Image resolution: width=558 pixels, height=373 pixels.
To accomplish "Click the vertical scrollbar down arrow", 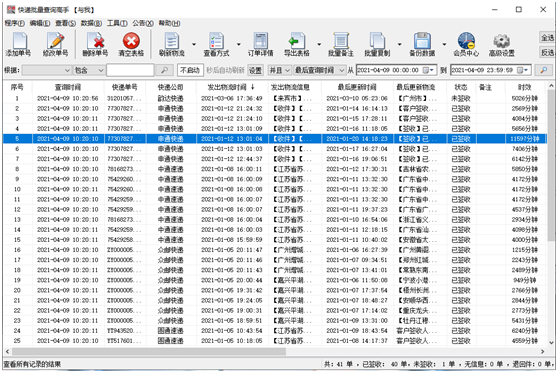I will (x=551, y=343).
